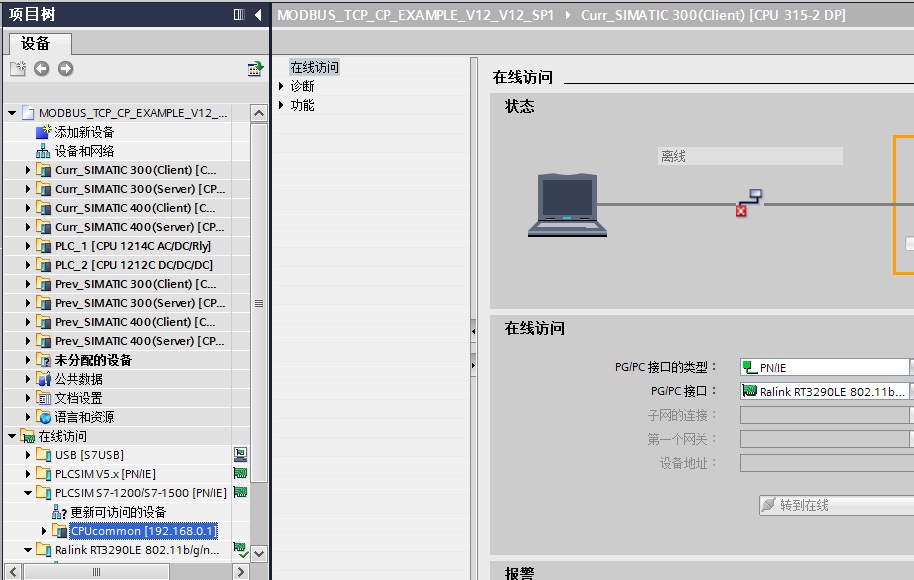Expand Prev_SIMATIC 400(Client) node
This screenshot has width=914, height=580.
click(27, 322)
